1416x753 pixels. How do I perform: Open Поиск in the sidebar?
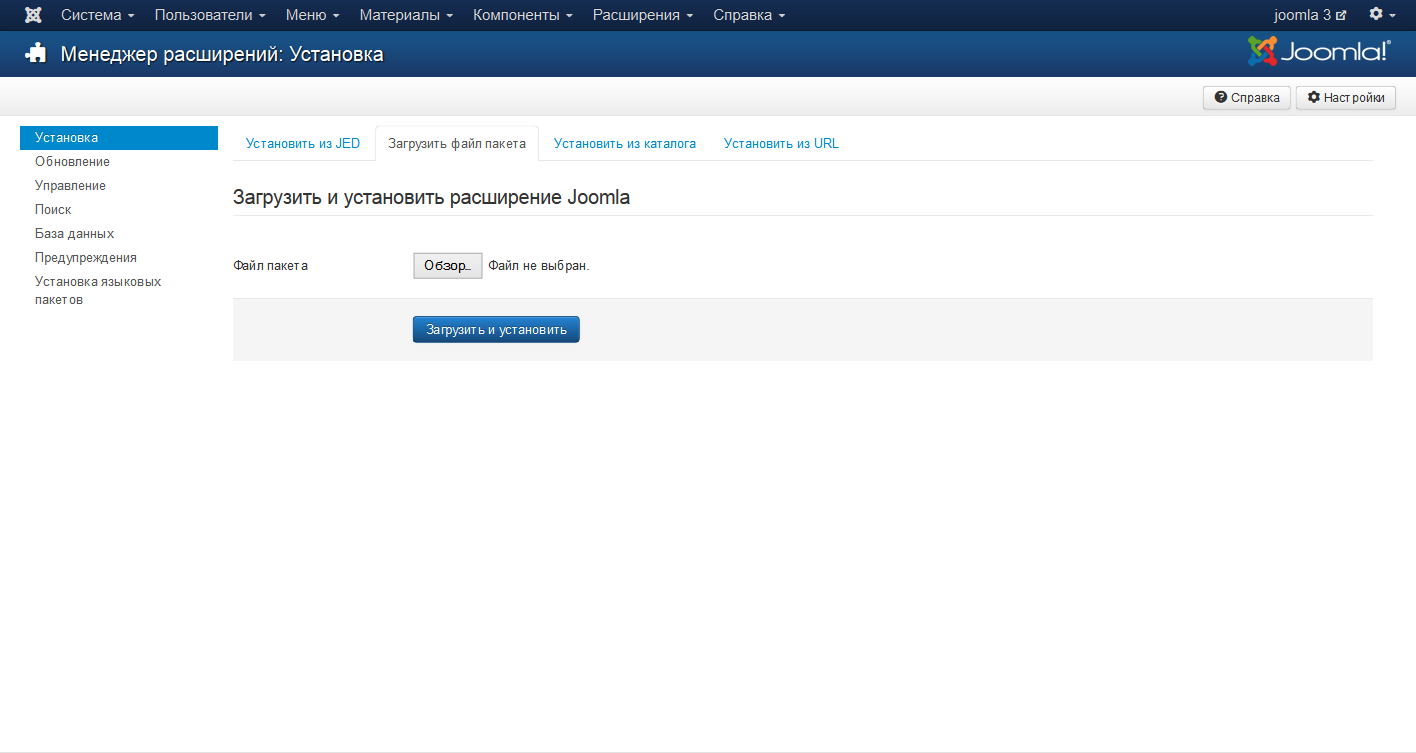point(53,210)
